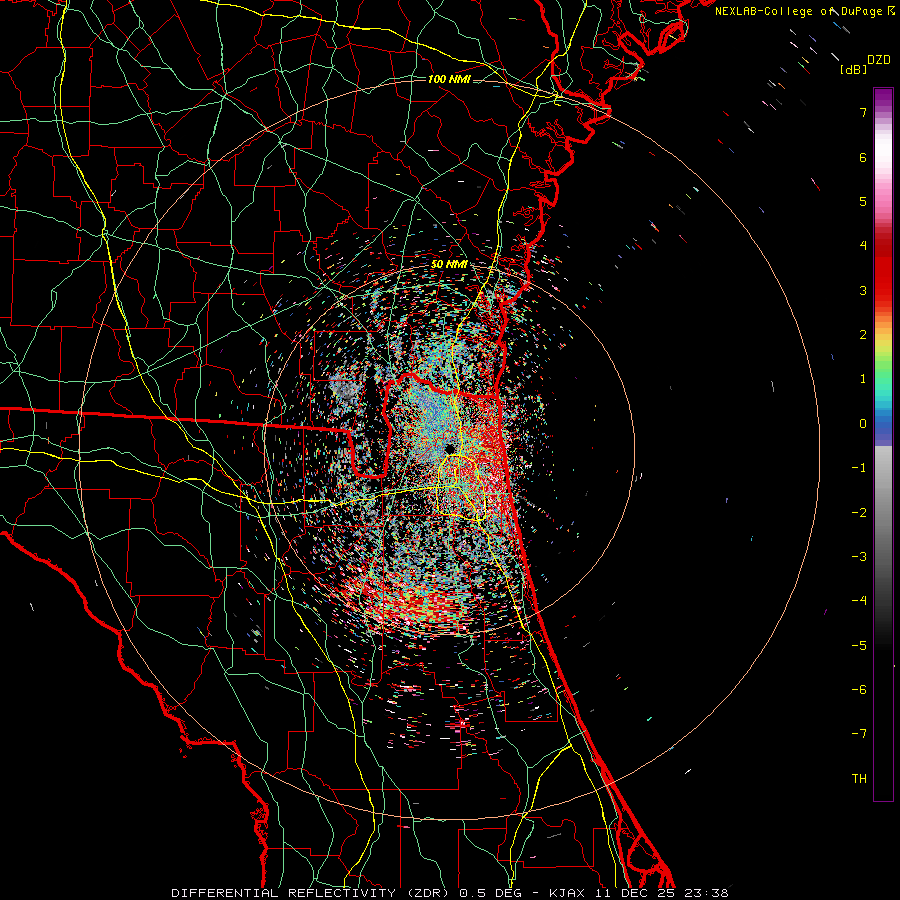
Task: Click the 3 value on the color scale
Action: point(863,290)
